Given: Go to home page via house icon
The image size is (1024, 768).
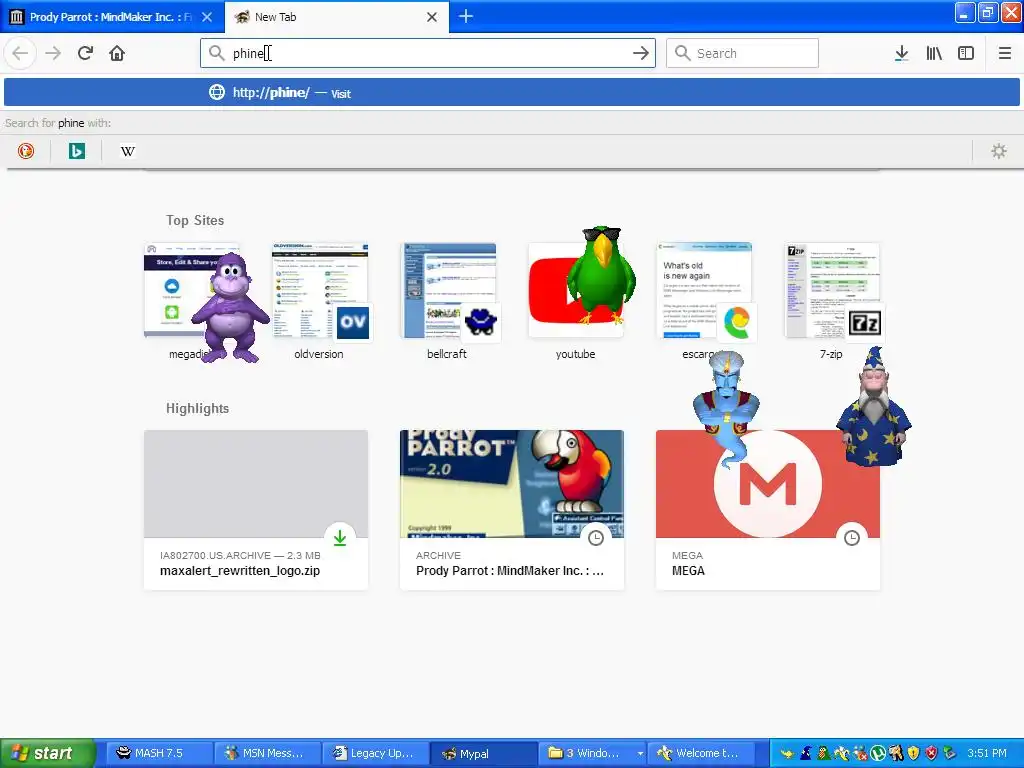Looking at the screenshot, I should (x=117, y=53).
